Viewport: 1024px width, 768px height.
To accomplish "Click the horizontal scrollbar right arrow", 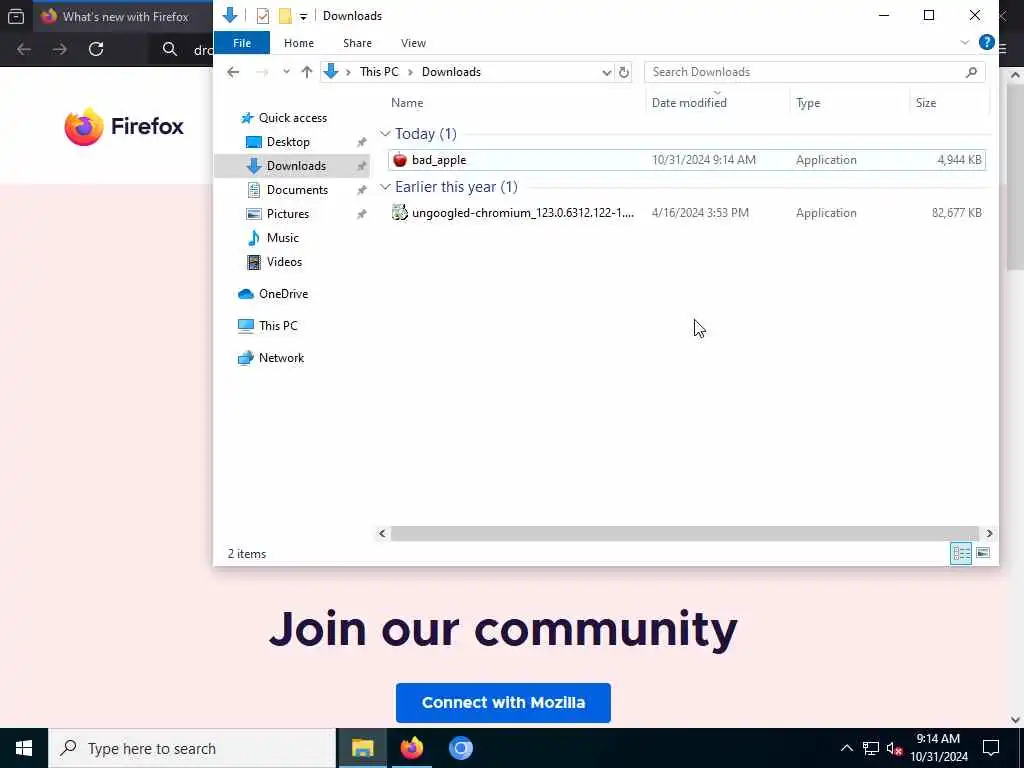I will coord(989,534).
